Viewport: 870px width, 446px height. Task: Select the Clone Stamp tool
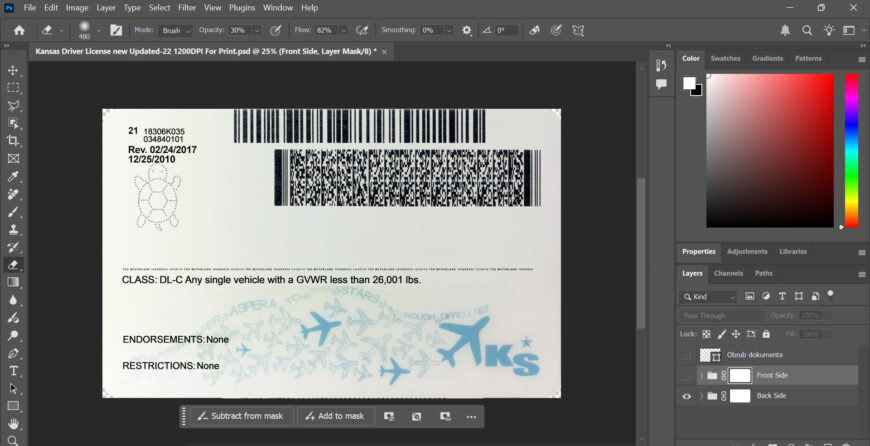(x=13, y=229)
